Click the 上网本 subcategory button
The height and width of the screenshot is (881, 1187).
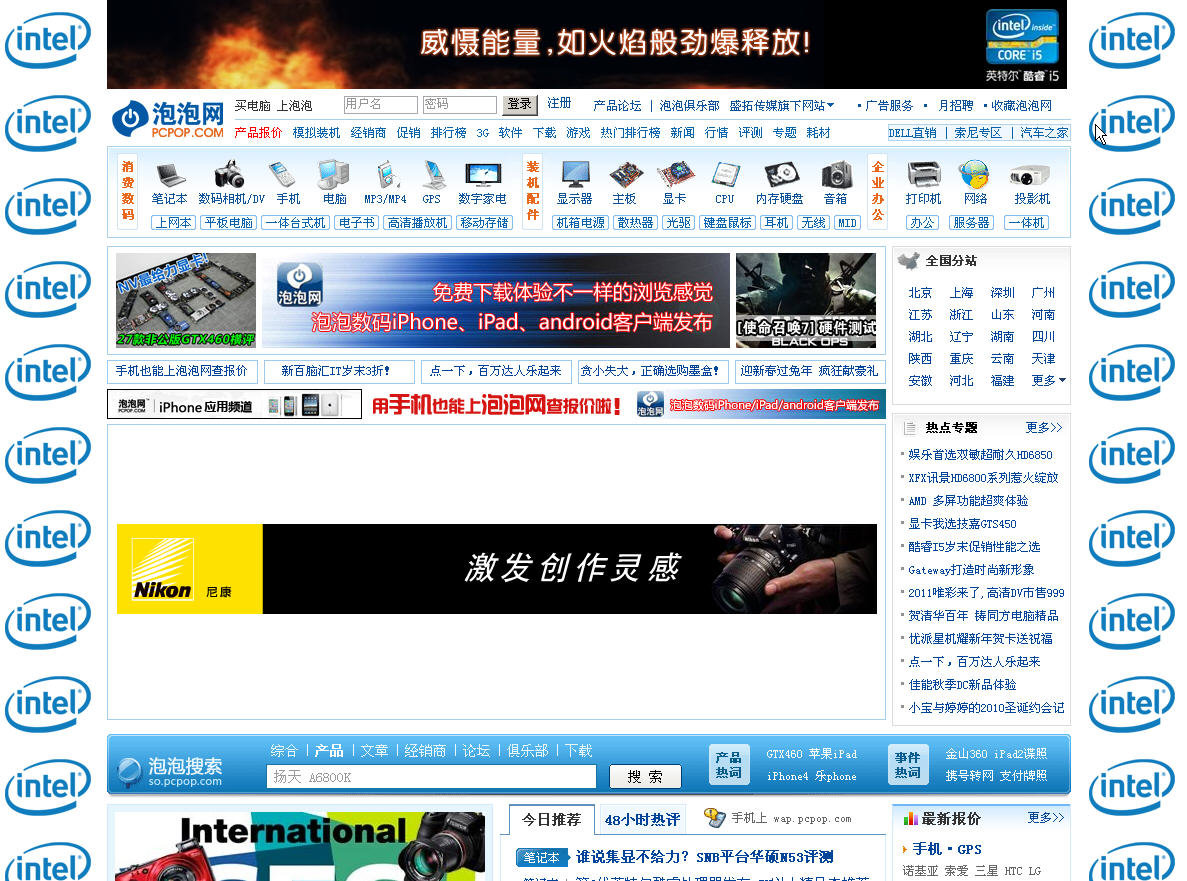(x=173, y=223)
